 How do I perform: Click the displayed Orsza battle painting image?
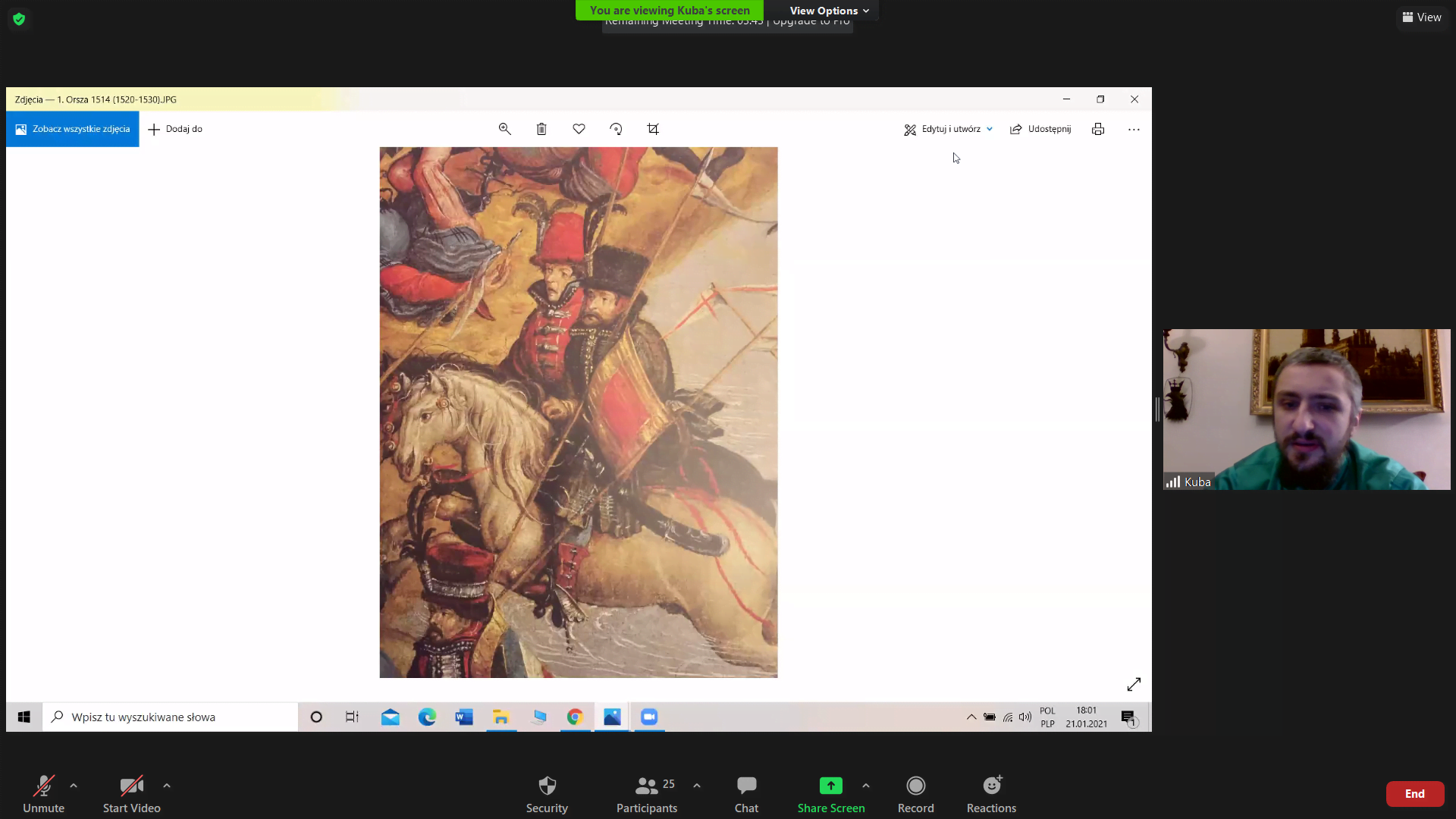[x=579, y=413]
